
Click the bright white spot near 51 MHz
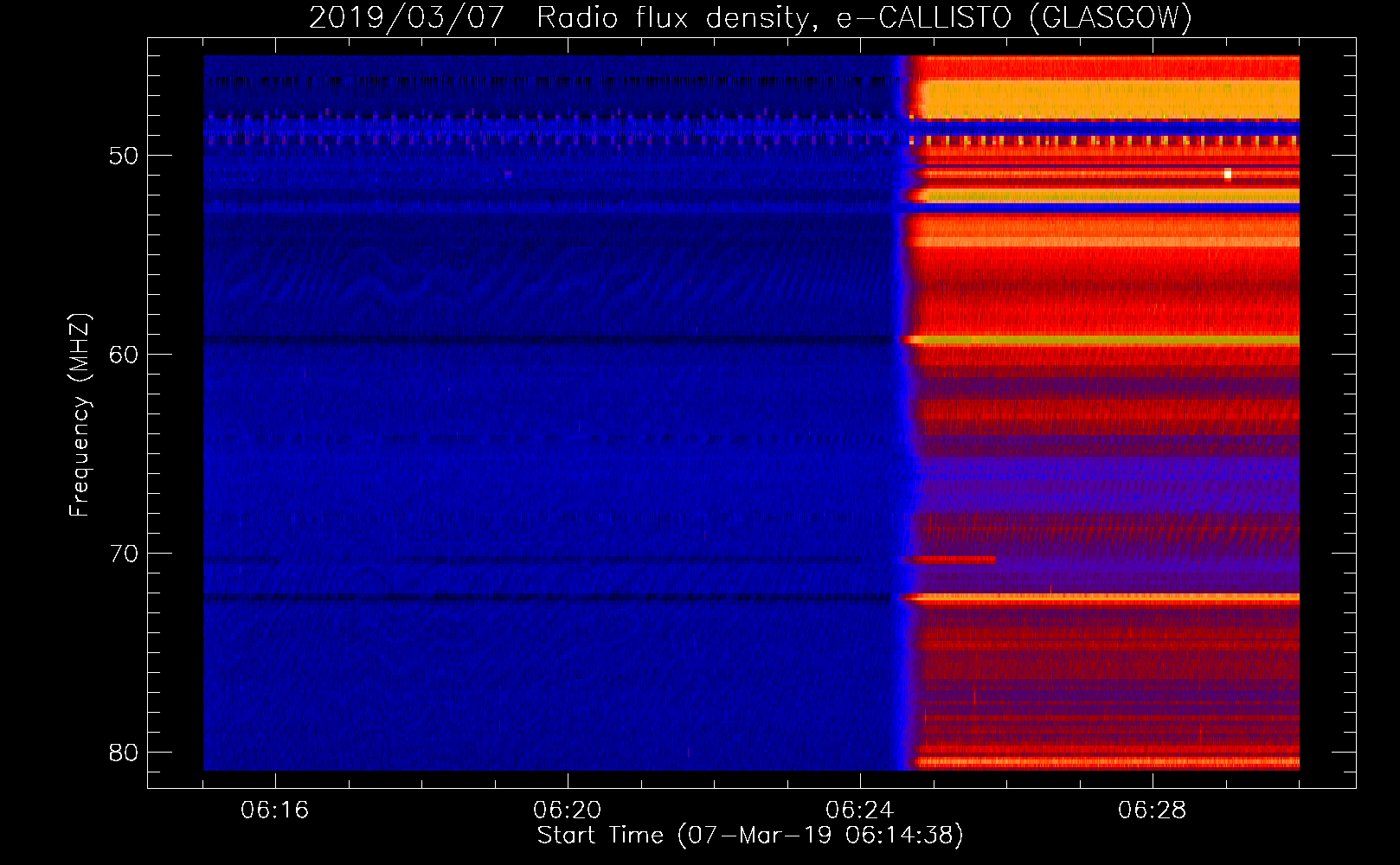(x=1227, y=174)
